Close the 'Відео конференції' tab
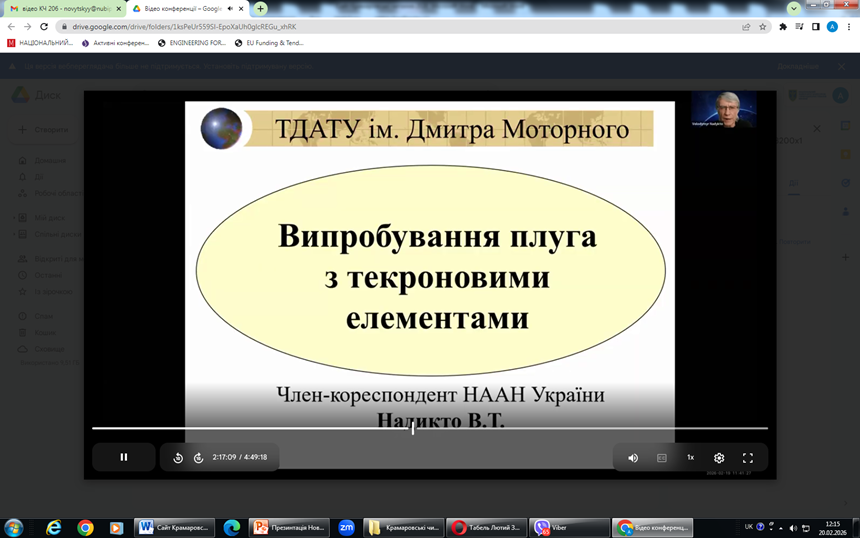Screen dimensions: 860x538 tap(241, 9)
